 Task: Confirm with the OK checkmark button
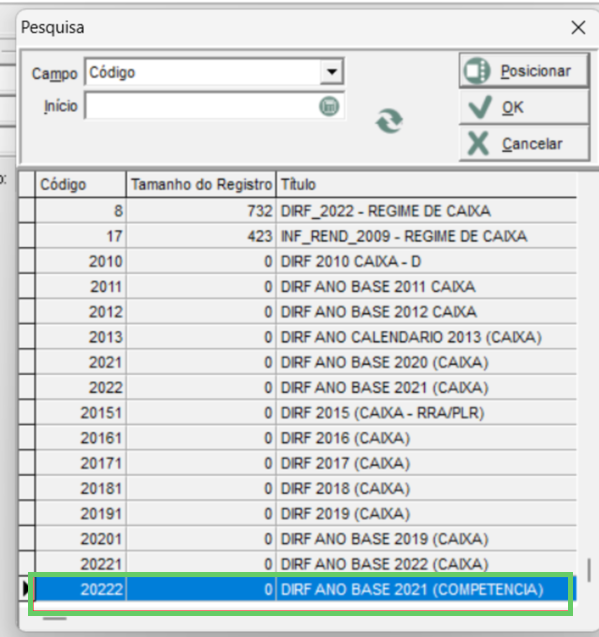click(524, 108)
